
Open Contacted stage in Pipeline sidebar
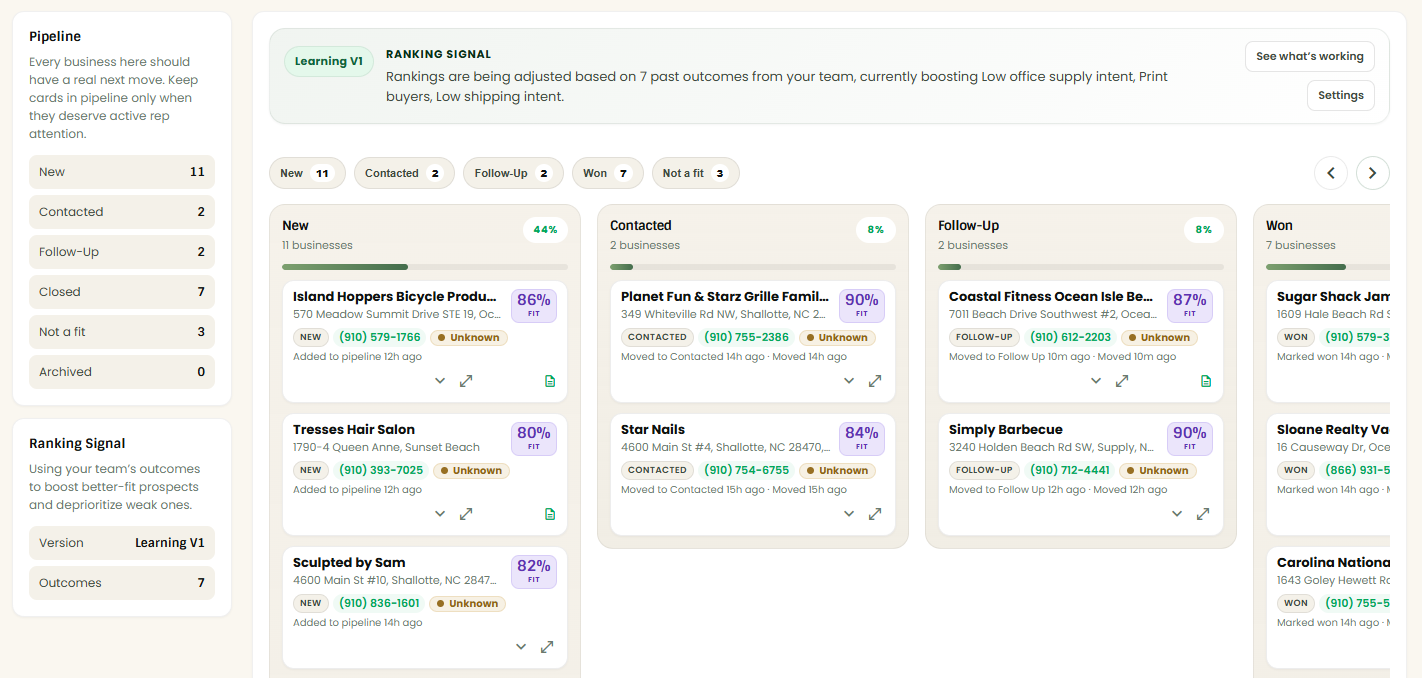tap(122, 212)
